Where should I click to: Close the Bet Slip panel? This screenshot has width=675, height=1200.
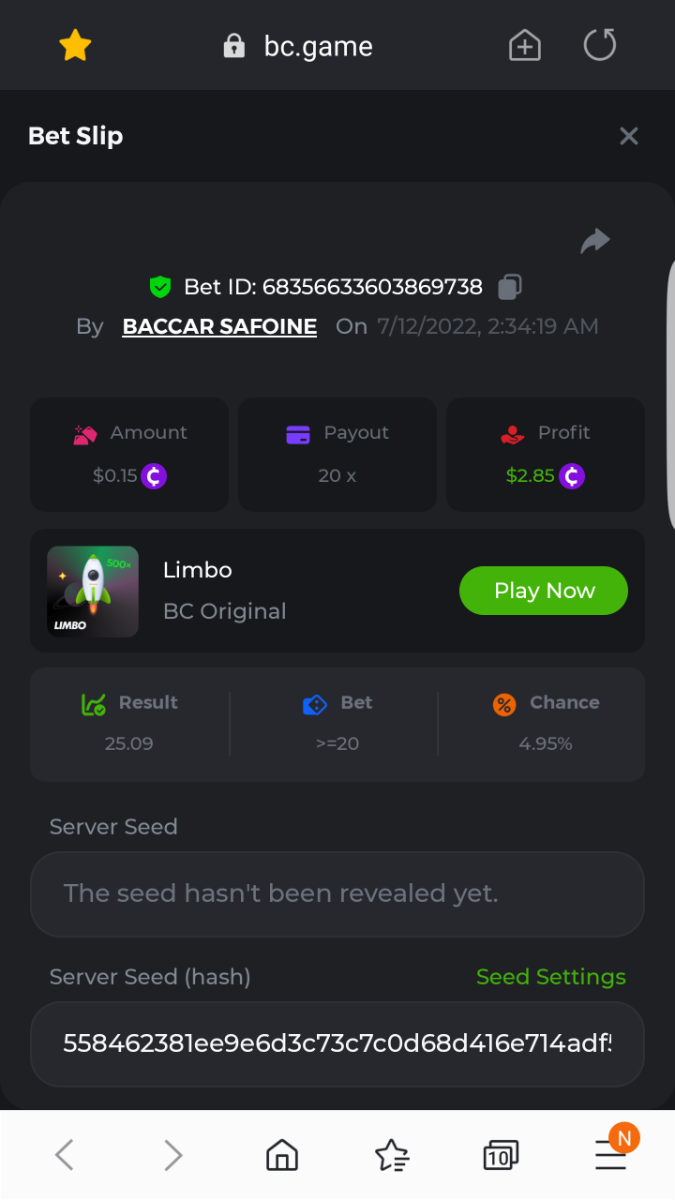(x=628, y=136)
